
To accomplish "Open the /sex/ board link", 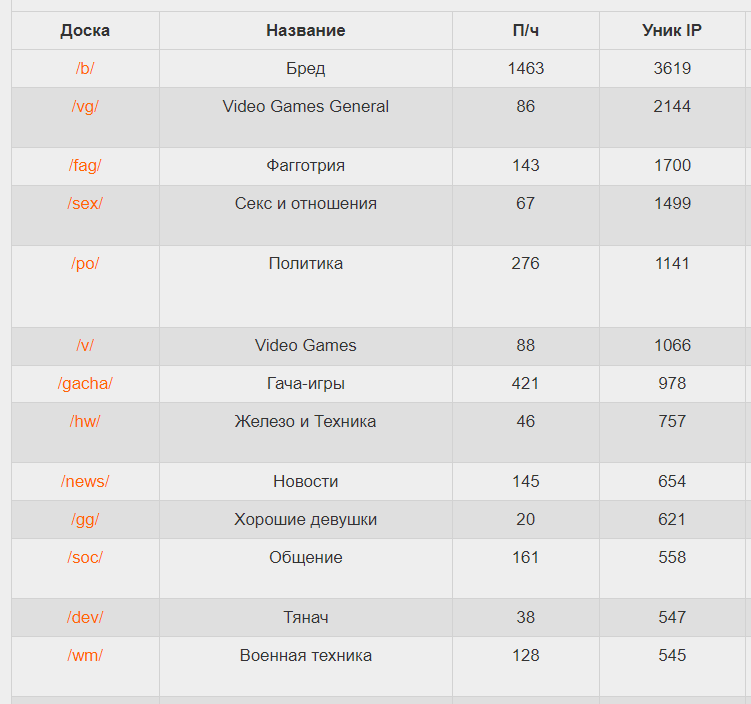I will click(x=85, y=204).
